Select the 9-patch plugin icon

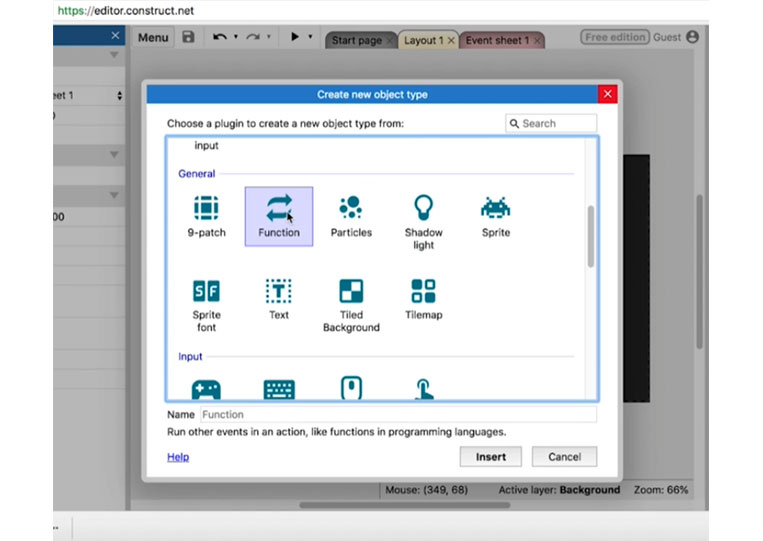pos(206,208)
